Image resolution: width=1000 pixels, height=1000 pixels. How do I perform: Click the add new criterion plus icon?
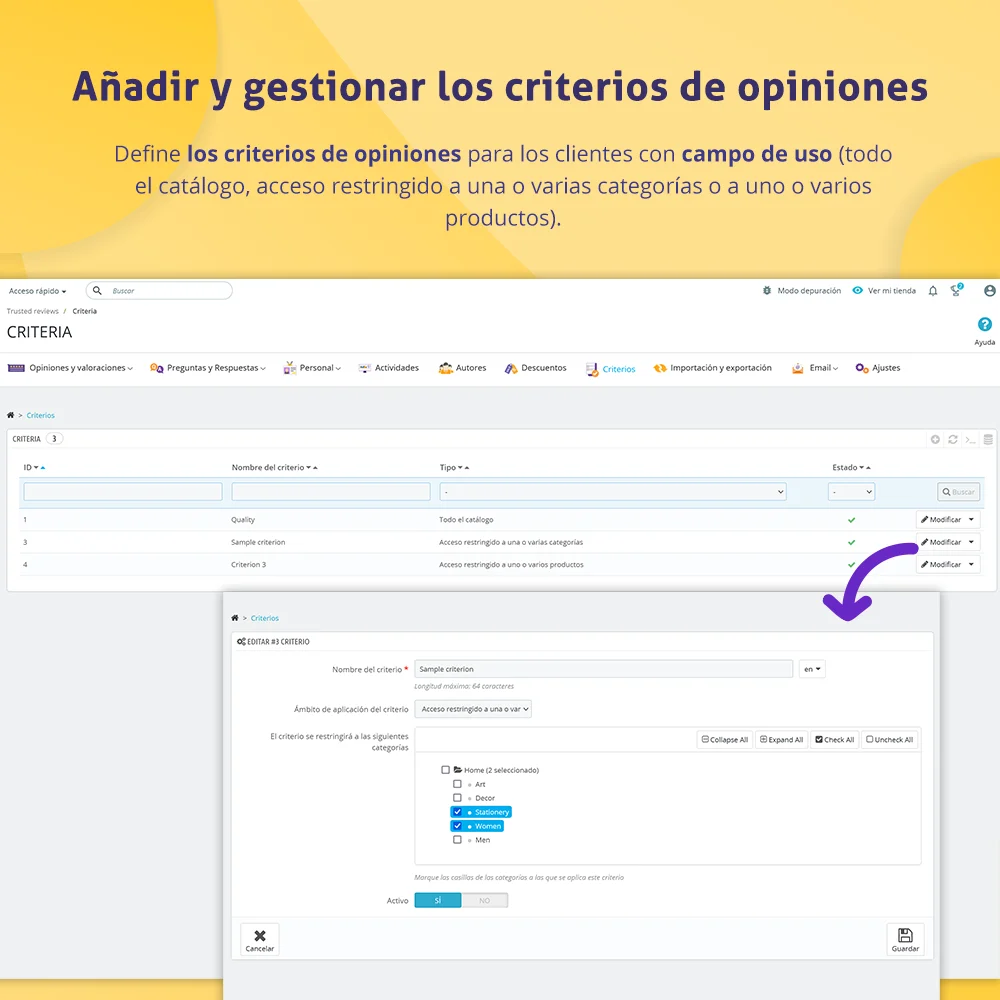[935, 439]
